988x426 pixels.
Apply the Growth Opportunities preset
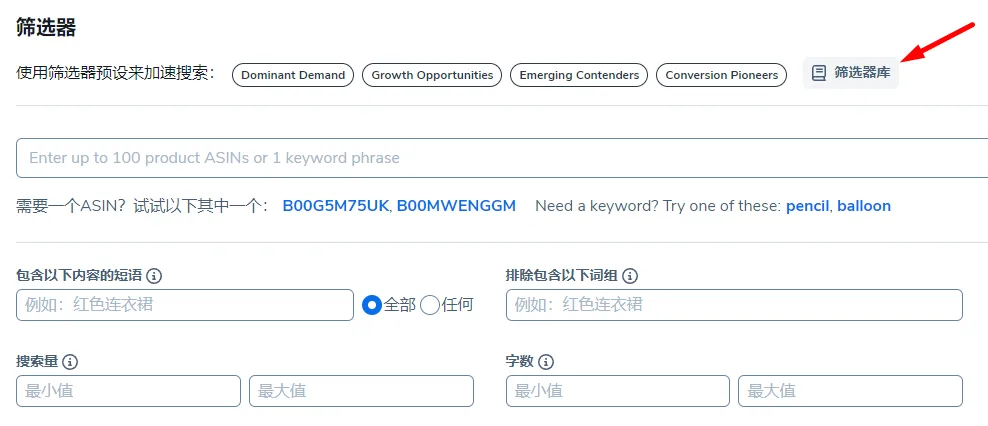pyautogui.click(x=432, y=75)
